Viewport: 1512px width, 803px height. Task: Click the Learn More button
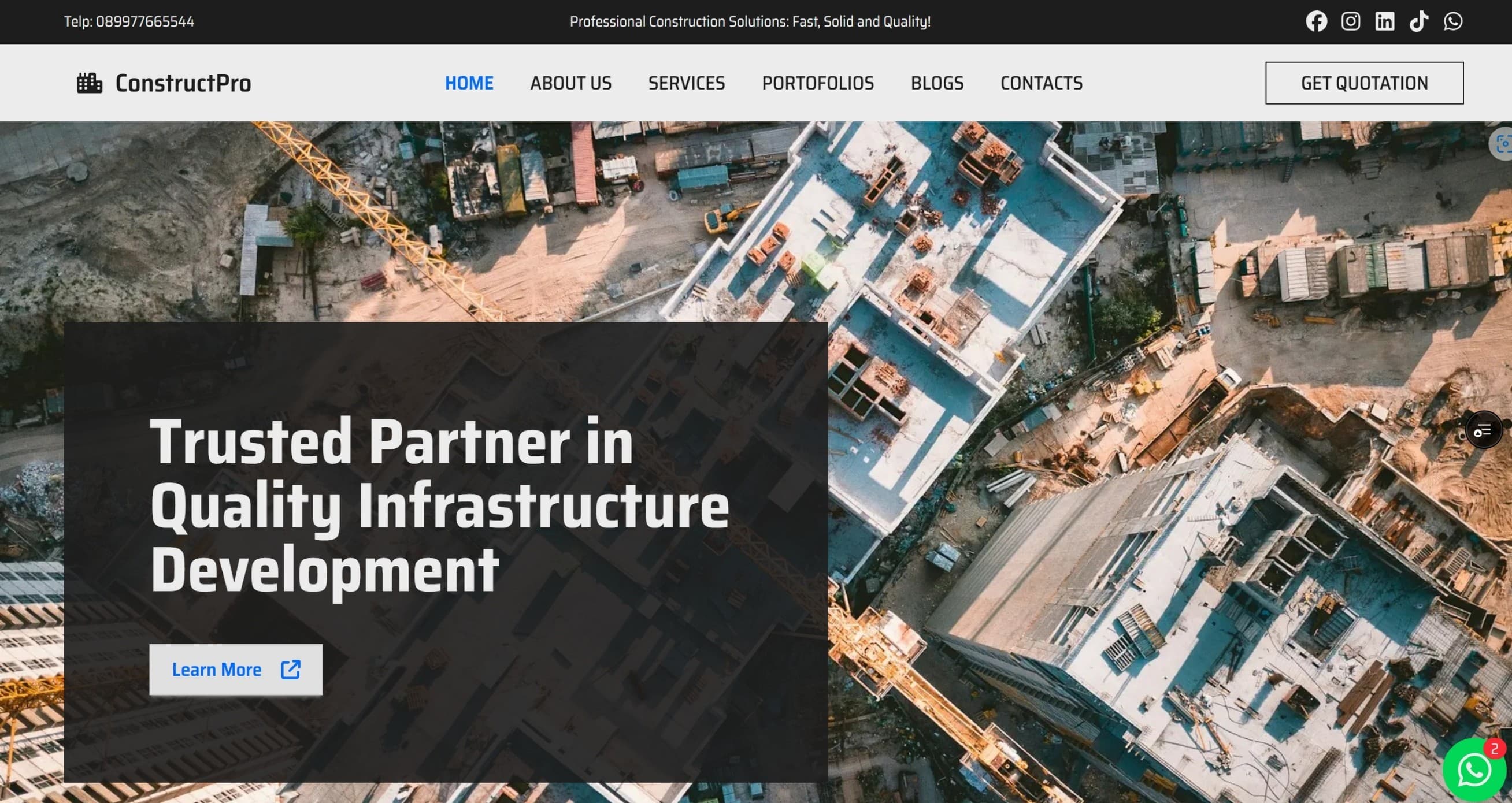236,670
